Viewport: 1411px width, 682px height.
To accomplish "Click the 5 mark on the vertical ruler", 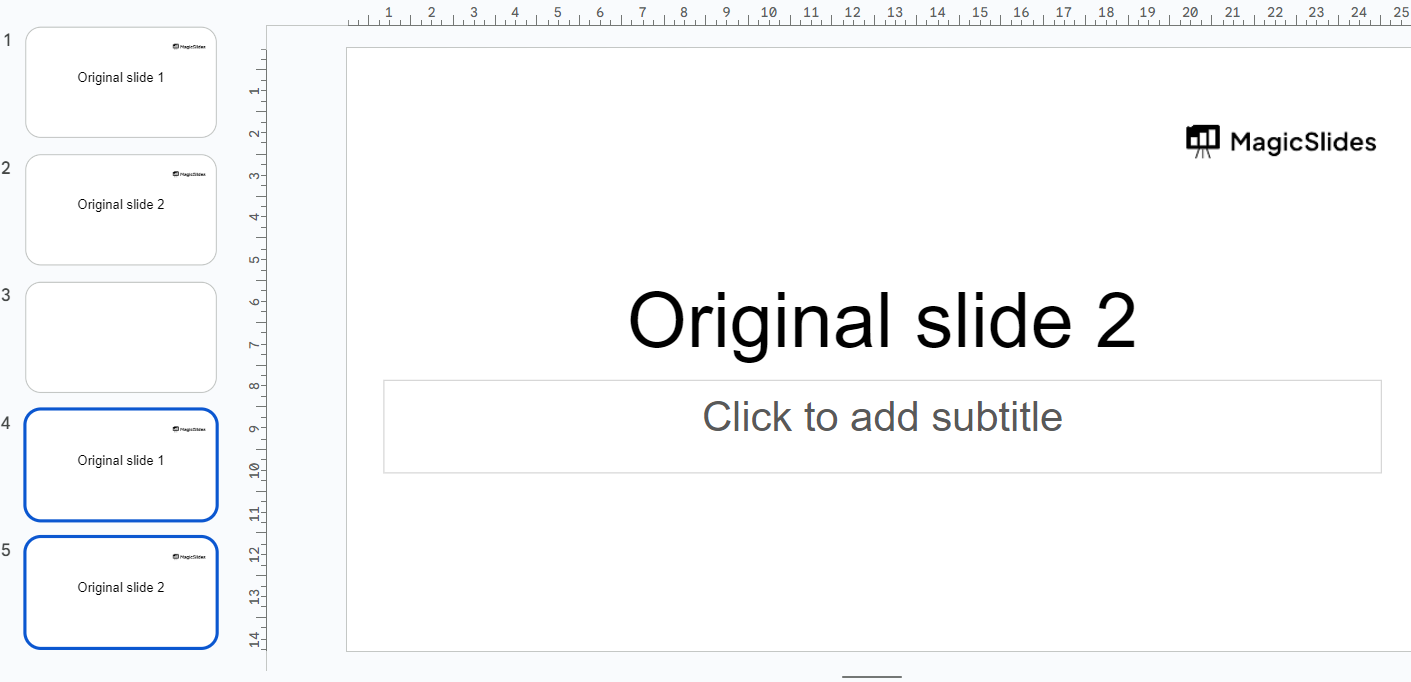I will point(254,260).
